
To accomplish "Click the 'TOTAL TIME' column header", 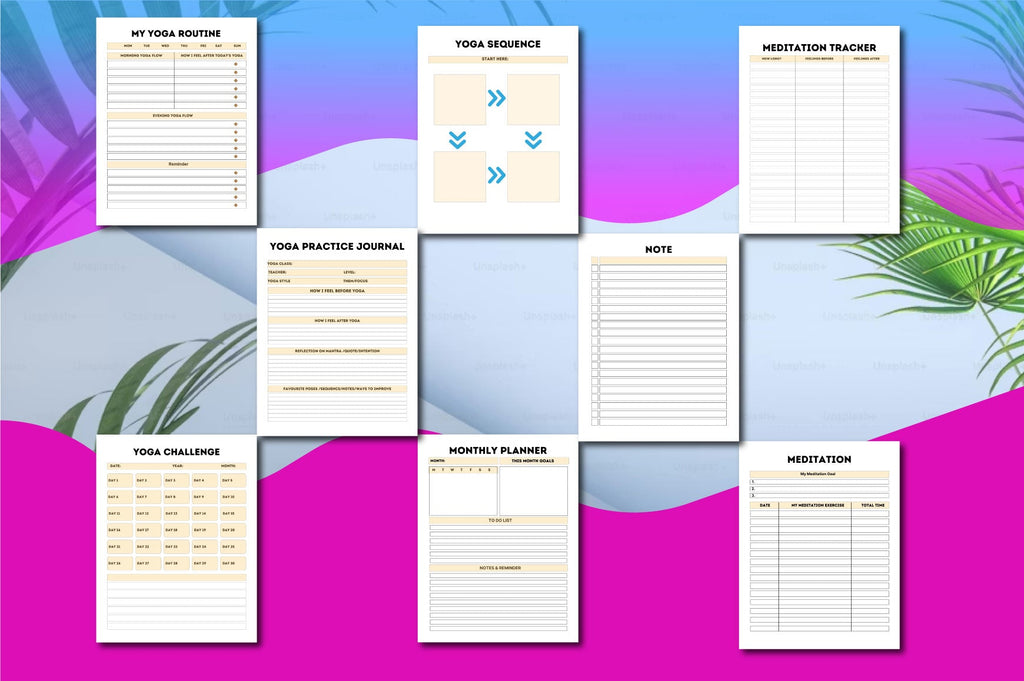I will tap(871, 505).
